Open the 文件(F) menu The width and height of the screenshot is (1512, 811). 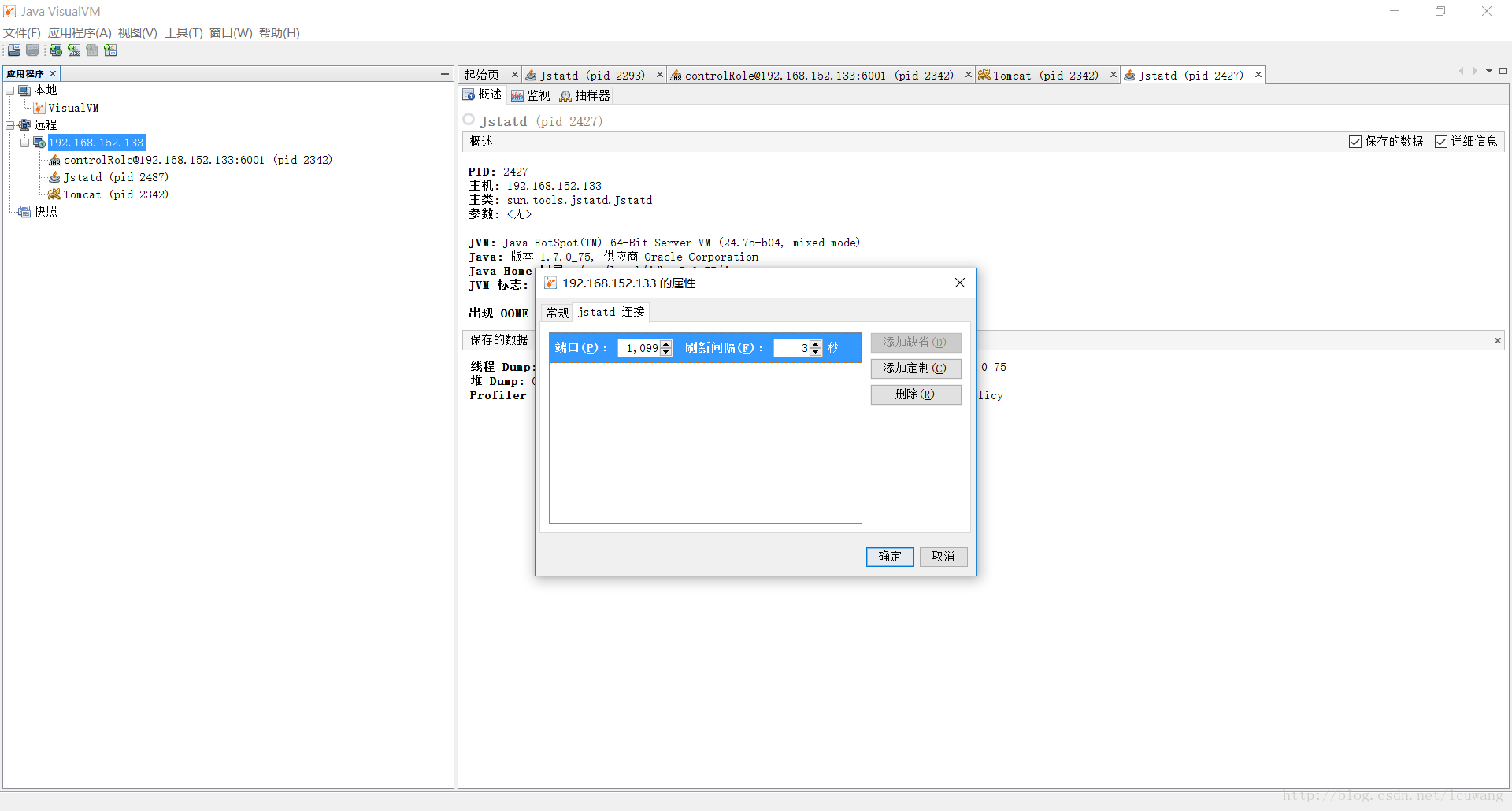pos(22,33)
